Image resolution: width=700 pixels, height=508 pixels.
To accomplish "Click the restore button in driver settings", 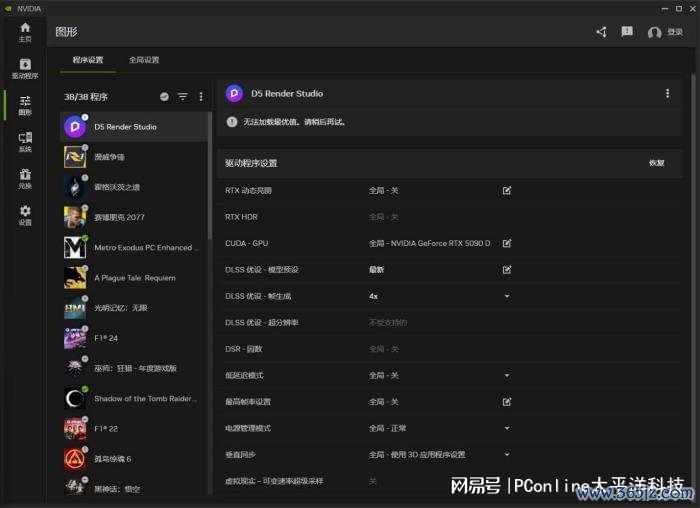I will [x=656, y=163].
